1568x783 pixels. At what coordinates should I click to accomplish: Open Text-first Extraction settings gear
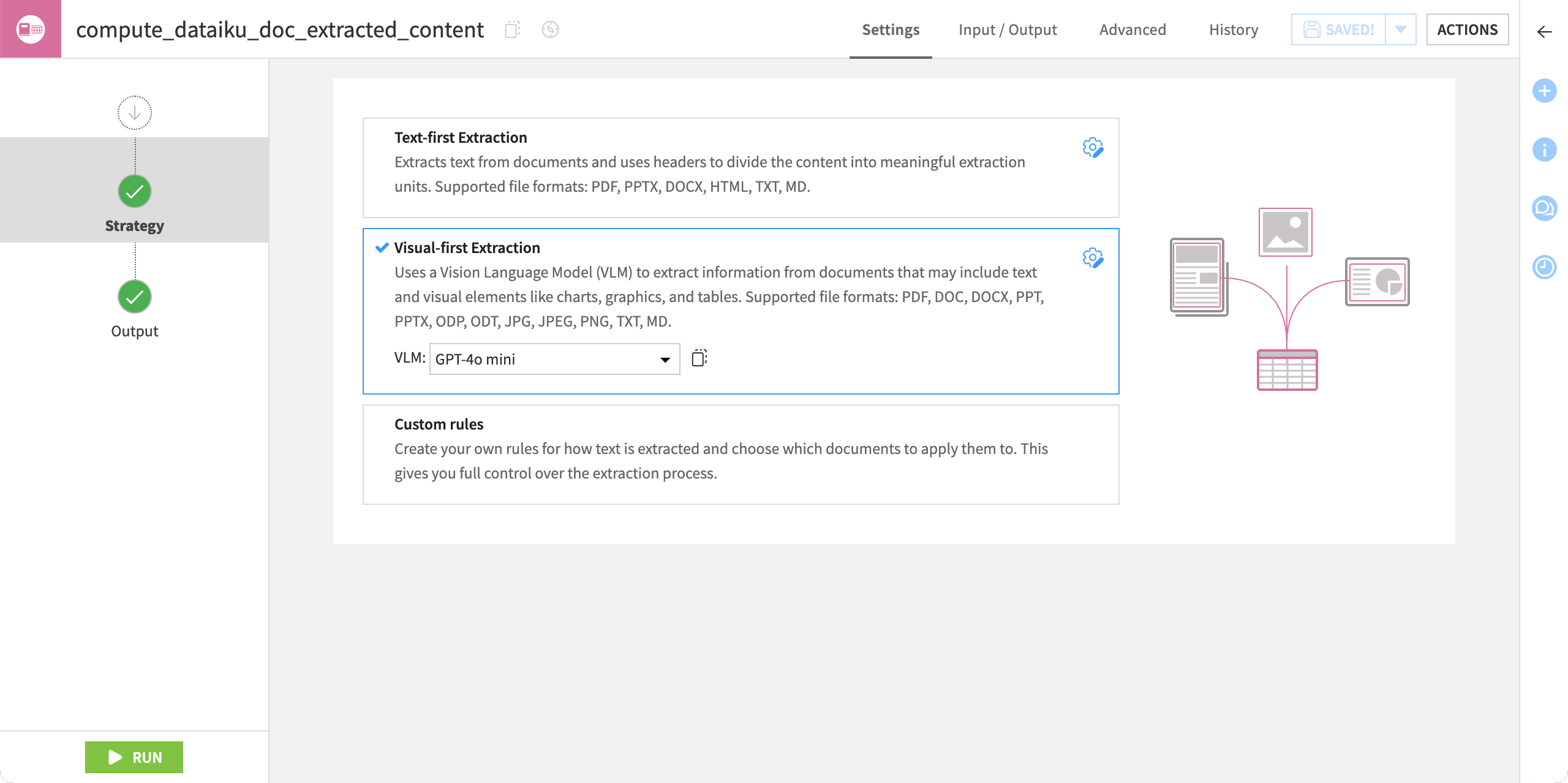(1093, 148)
